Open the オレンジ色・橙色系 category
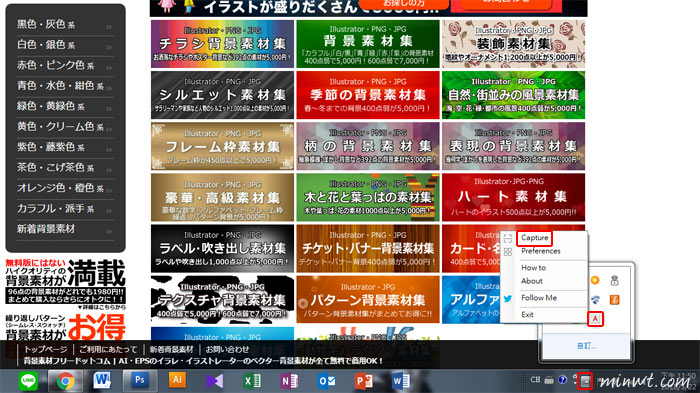 (x=65, y=188)
